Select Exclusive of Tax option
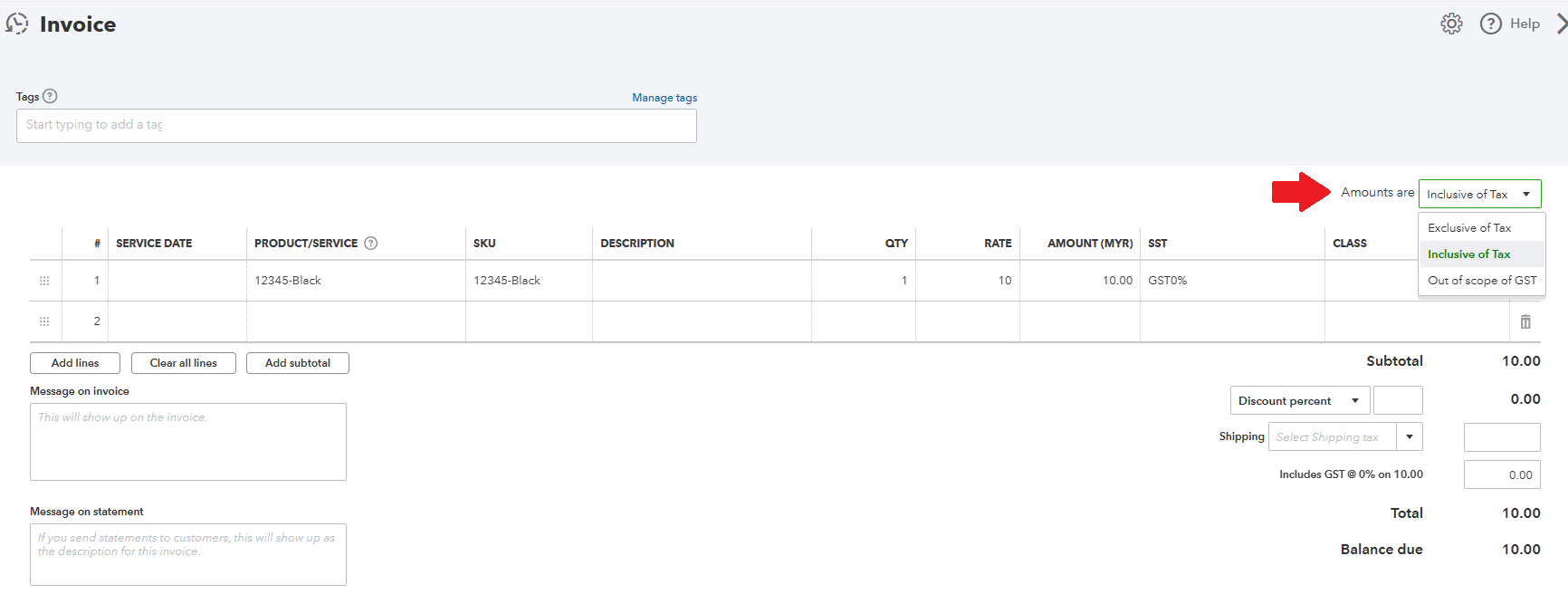This screenshot has width=1568, height=594. [x=1469, y=228]
